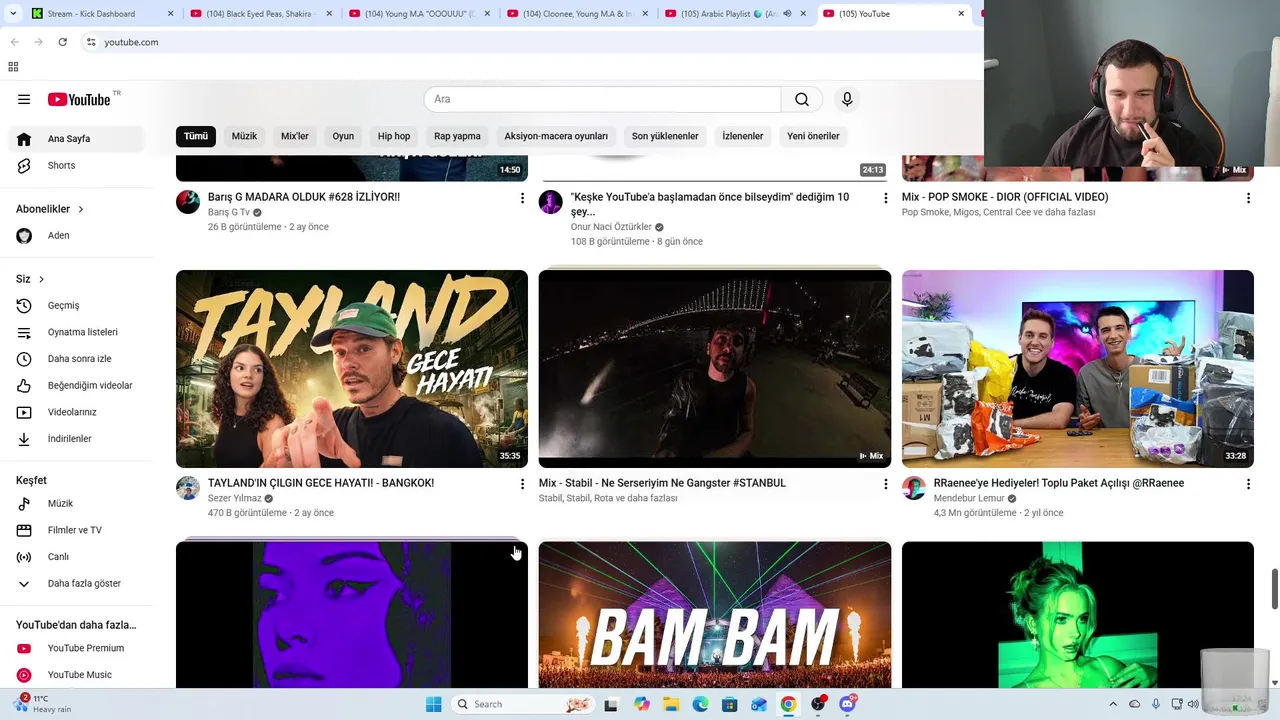Open Ana Sayfa in the sidebar

pos(76,139)
